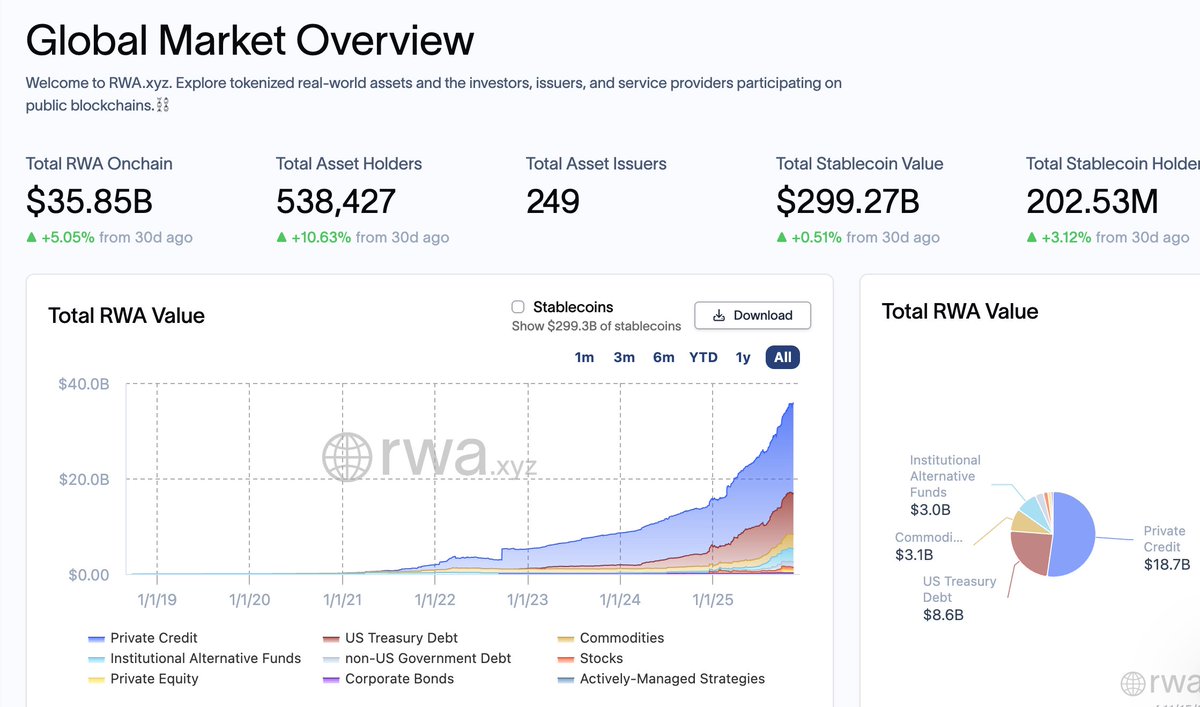Click the "Actively-Managed Strategies" legend entry
Screen dimensions: 1200x707
(672, 678)
